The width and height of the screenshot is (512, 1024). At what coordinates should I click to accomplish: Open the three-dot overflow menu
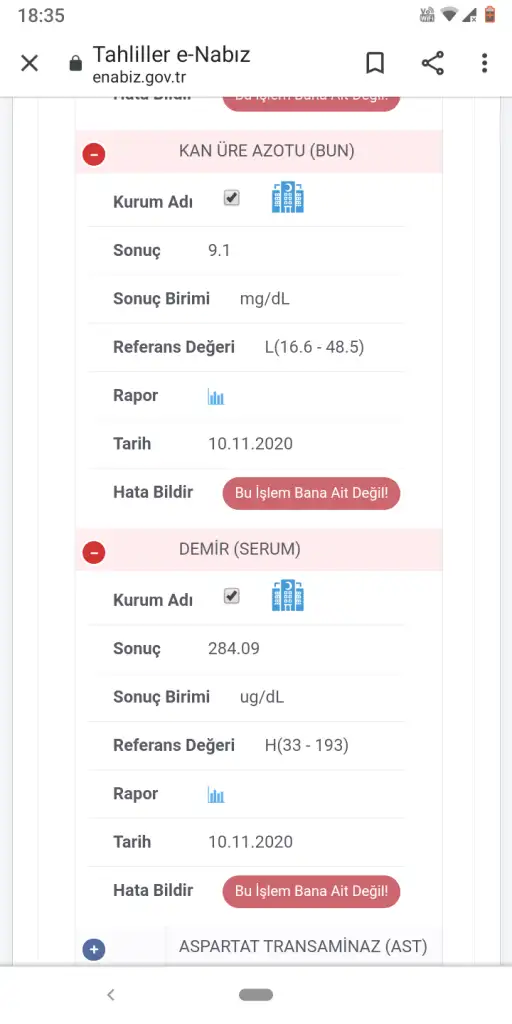pyautogui.click(x=484, y=63)
